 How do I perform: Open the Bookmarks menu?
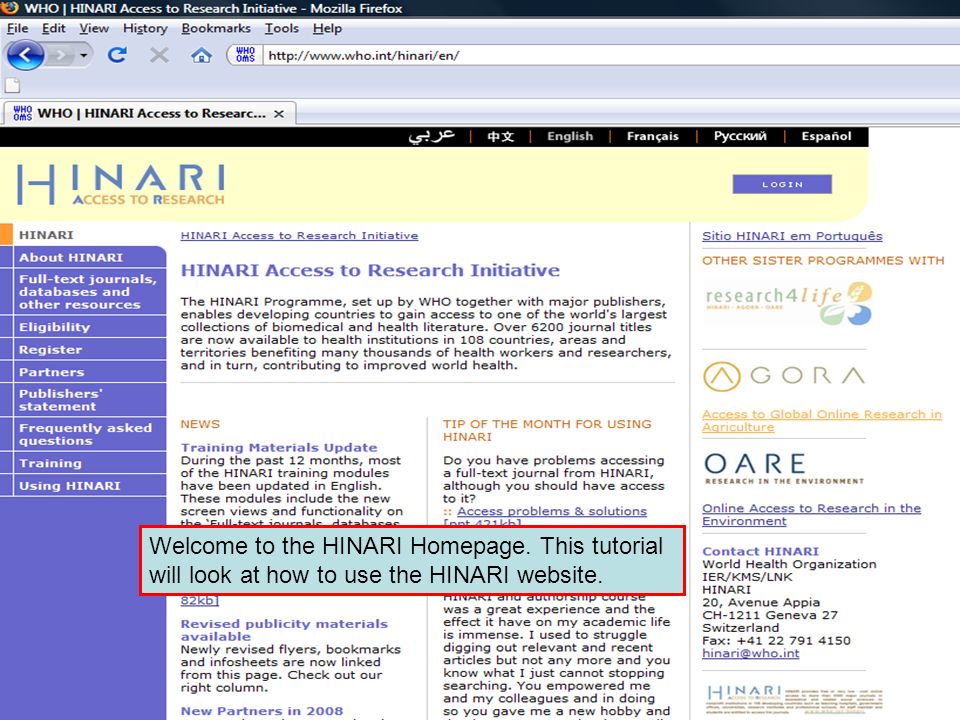[x=216, y=28]
